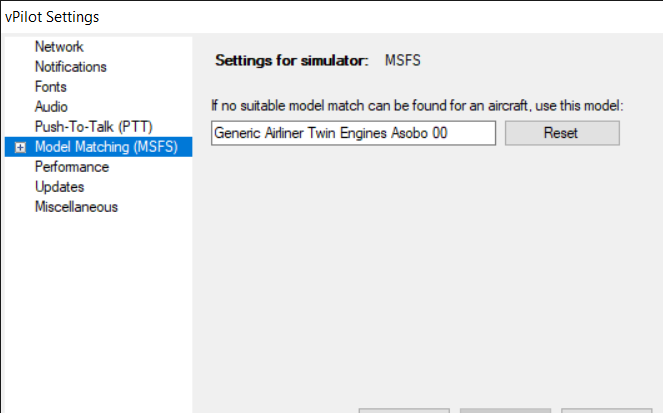Open the Updates settings page
663x413 pixels.
pos(59,187)
